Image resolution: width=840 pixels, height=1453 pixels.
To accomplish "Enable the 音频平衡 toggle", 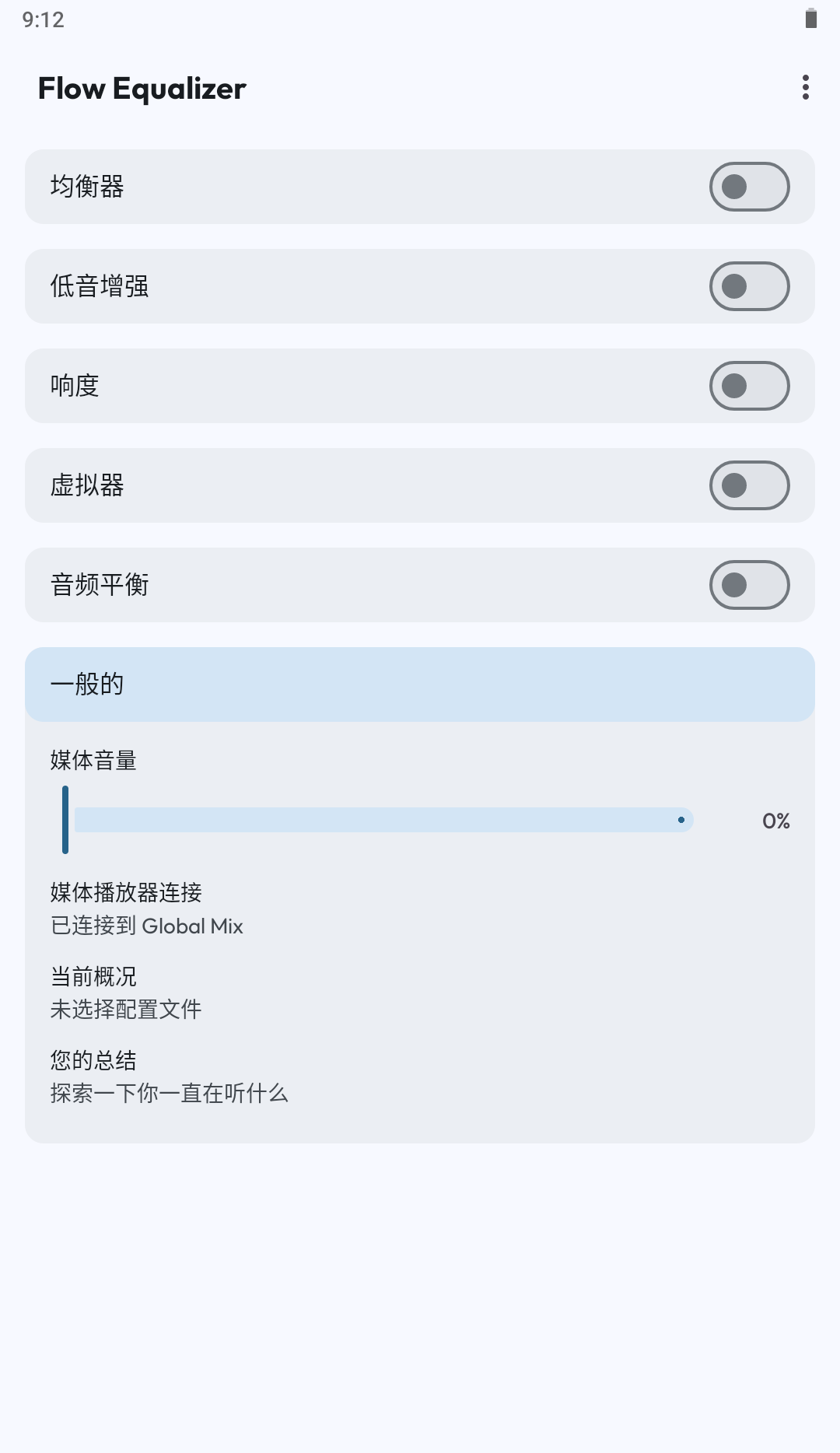I will pyautogui.click(x=749, y=585).
